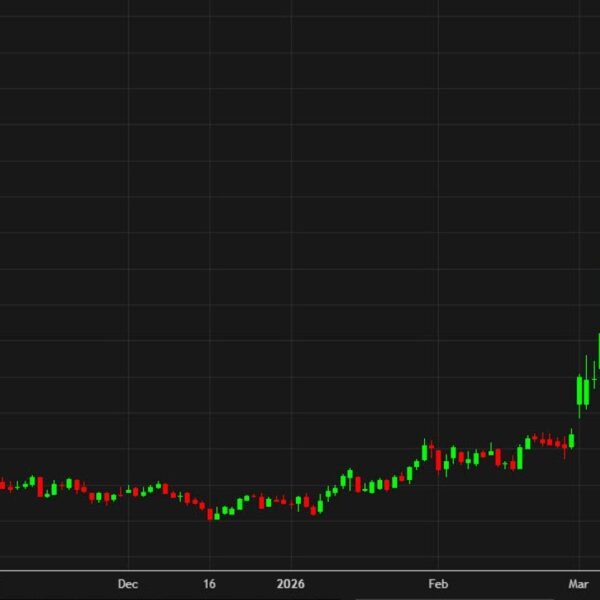
Task: Click the lowest red candle near December 16
Action: (211, 514)
